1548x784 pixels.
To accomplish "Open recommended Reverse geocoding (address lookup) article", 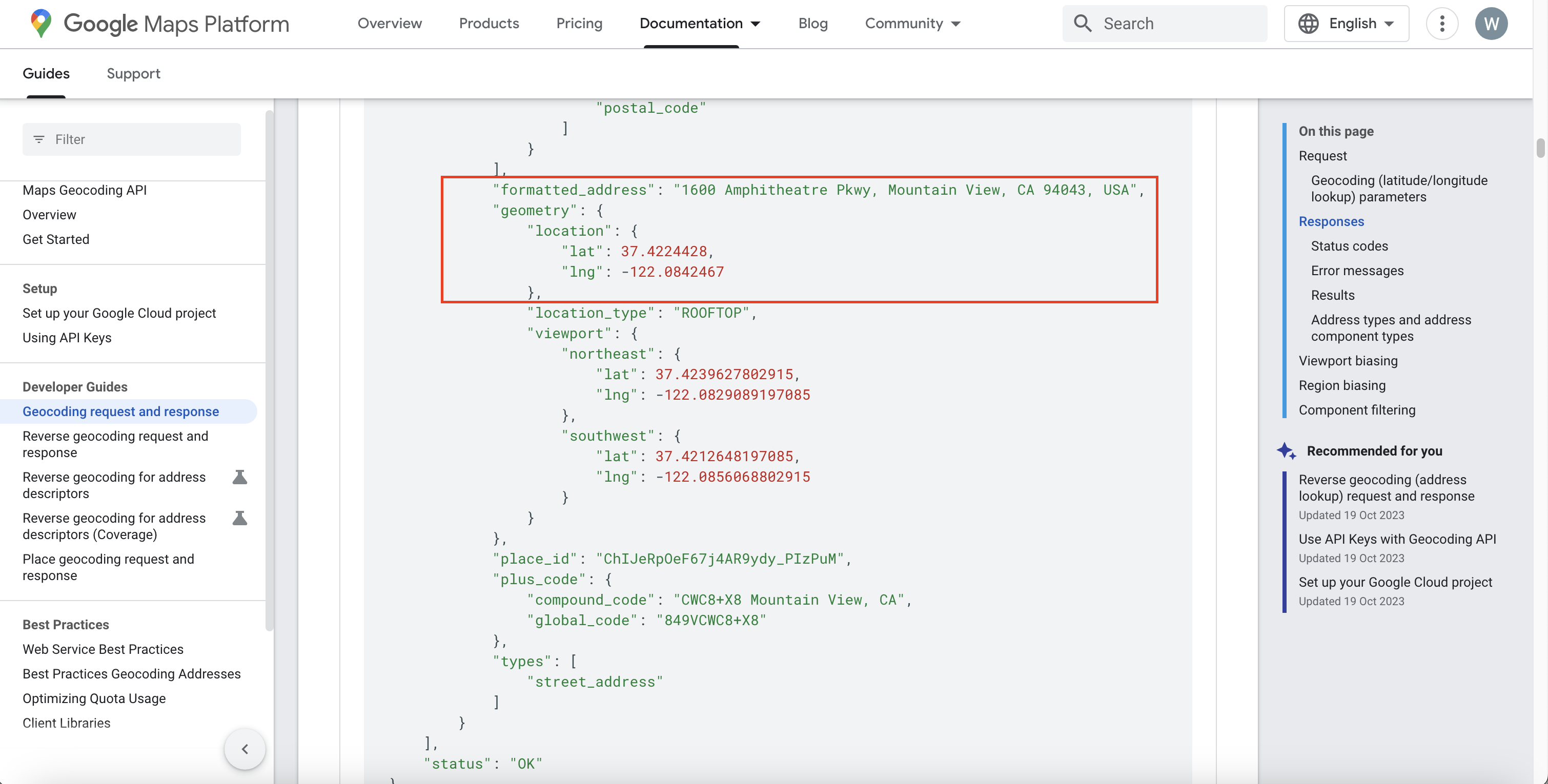I will [x=1387, y=487].
